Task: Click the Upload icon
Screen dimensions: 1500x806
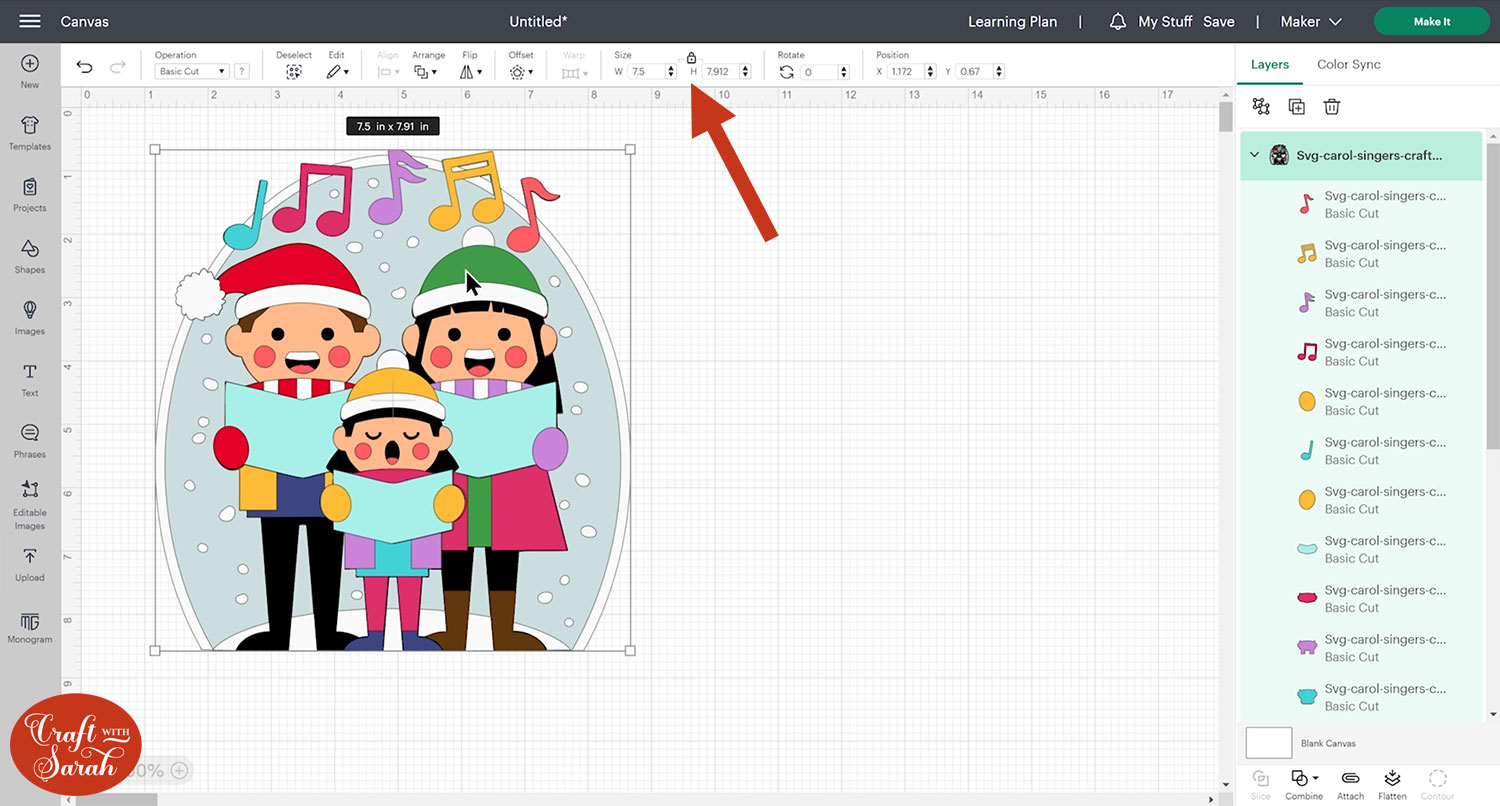Action: coord(29,563)
